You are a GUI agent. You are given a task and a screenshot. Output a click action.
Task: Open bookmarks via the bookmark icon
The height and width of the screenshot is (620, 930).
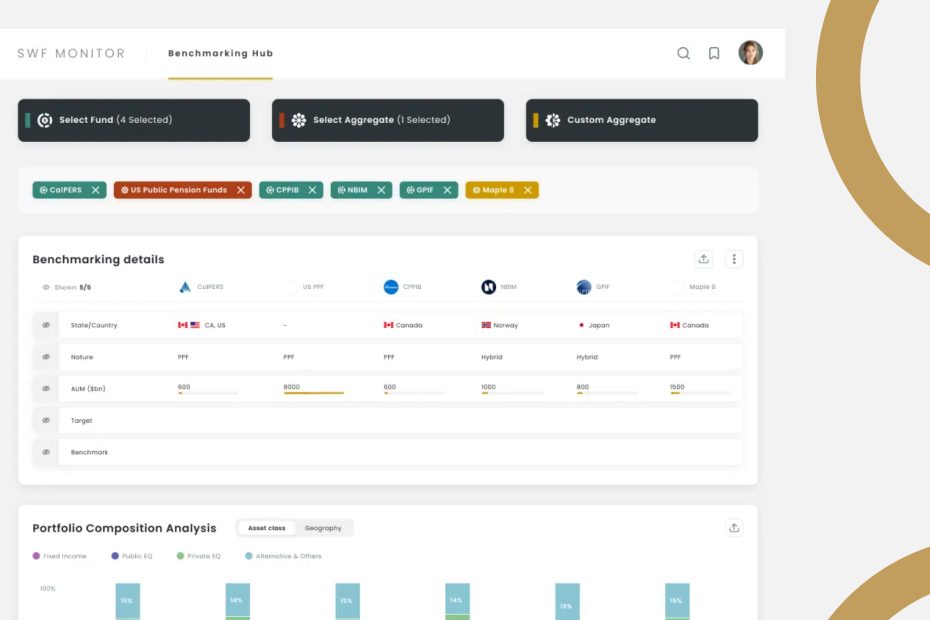click(x=714, y=54)
